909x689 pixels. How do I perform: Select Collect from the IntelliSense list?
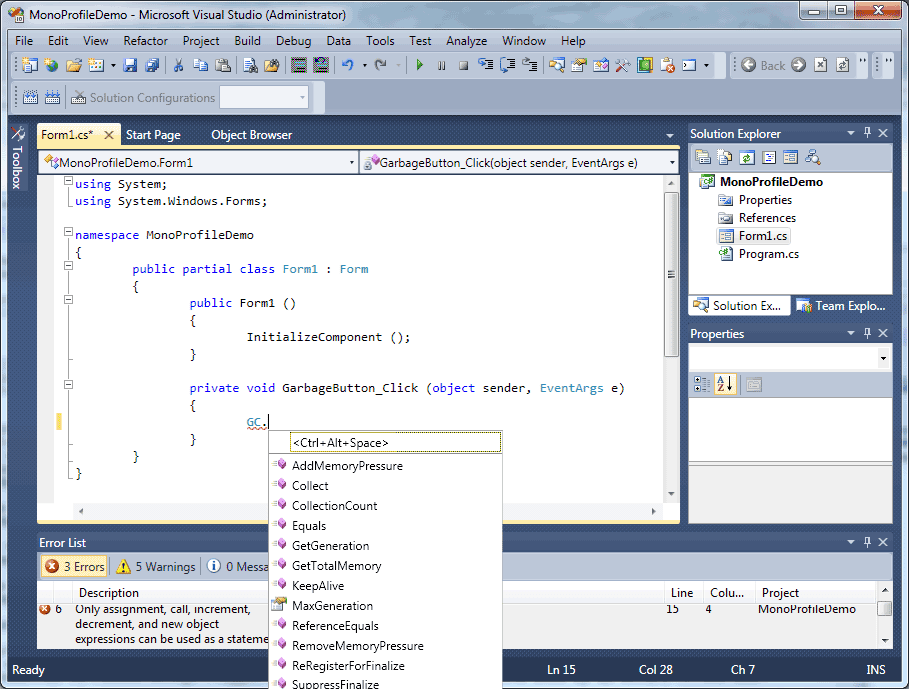tap(310, 486)
